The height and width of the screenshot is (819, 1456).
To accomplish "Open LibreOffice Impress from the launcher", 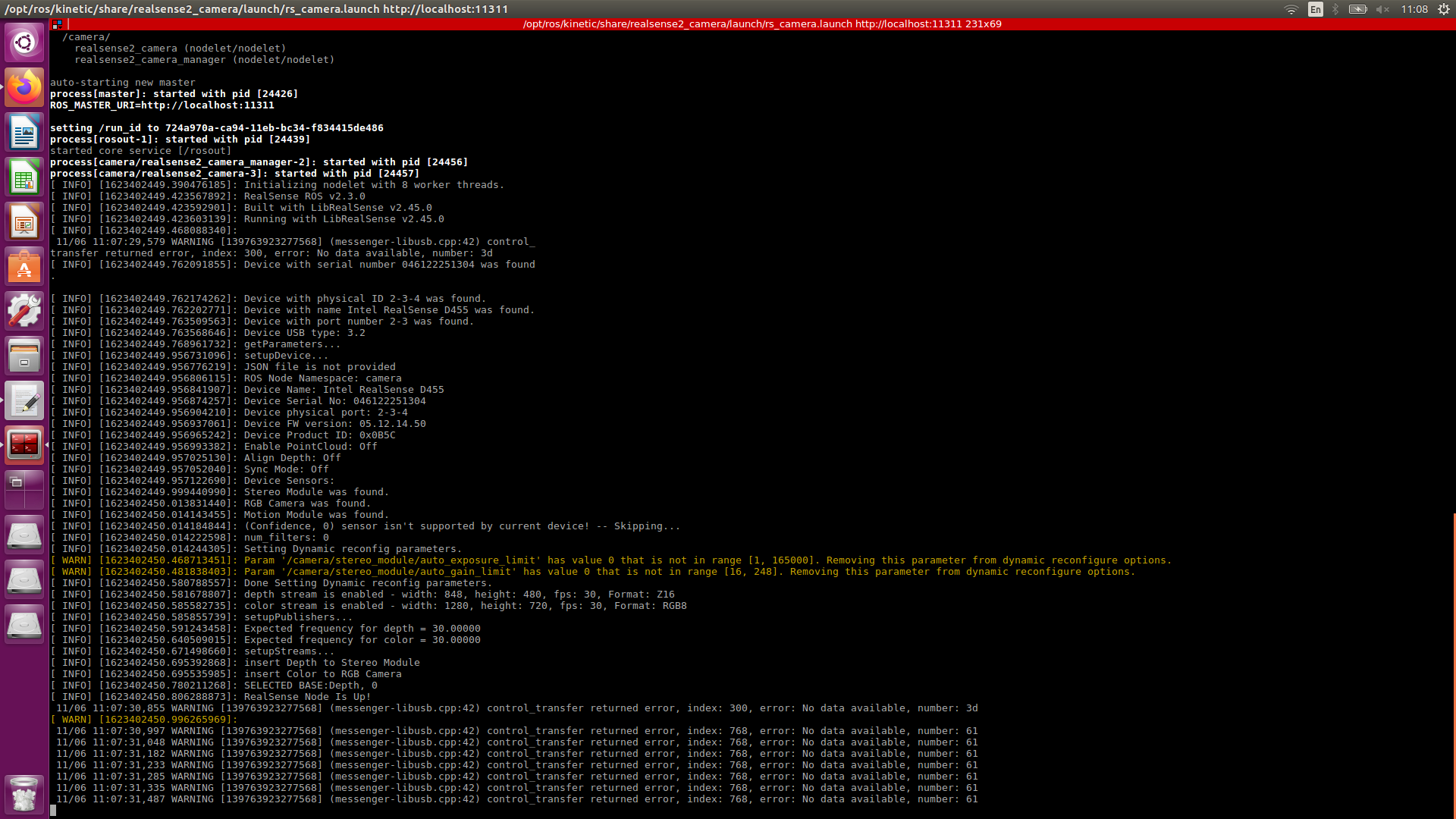I will tap(24, 222).
